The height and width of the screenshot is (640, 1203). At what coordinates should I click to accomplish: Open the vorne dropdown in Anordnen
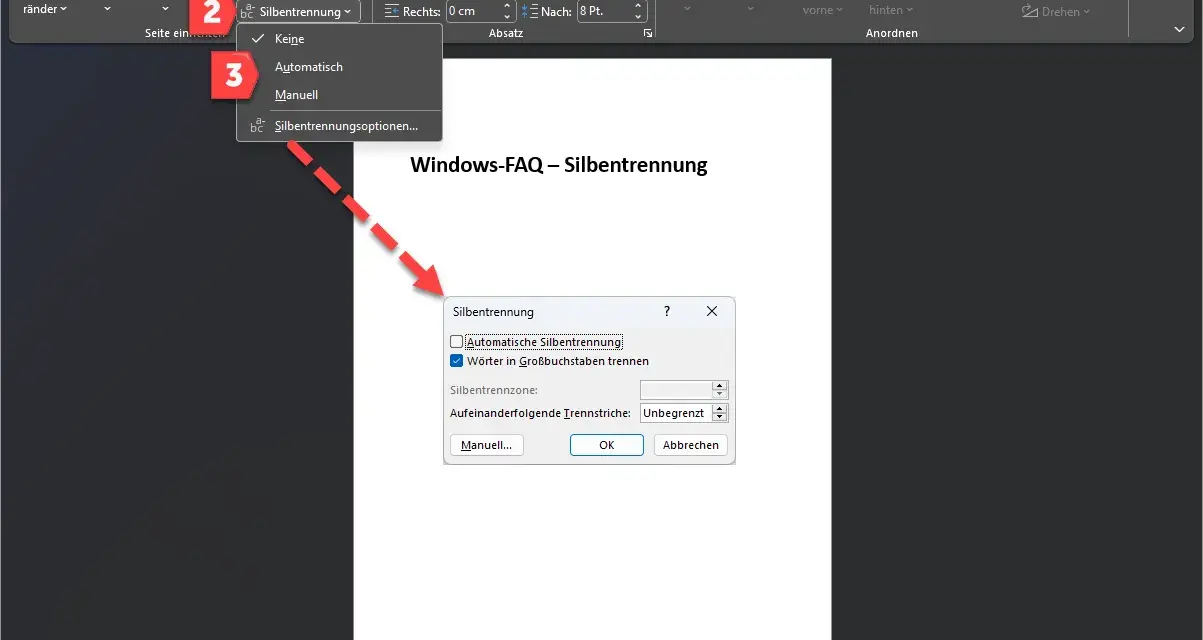(823, 10)
